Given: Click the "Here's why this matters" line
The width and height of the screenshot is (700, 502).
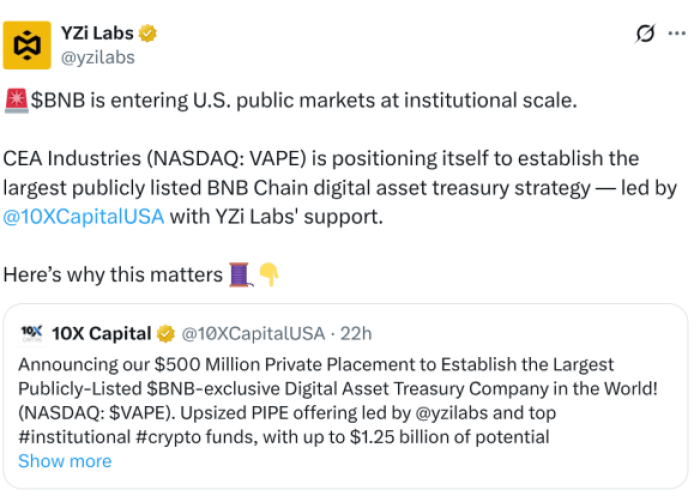Looking at the screenshot, I should click(113, 274).
